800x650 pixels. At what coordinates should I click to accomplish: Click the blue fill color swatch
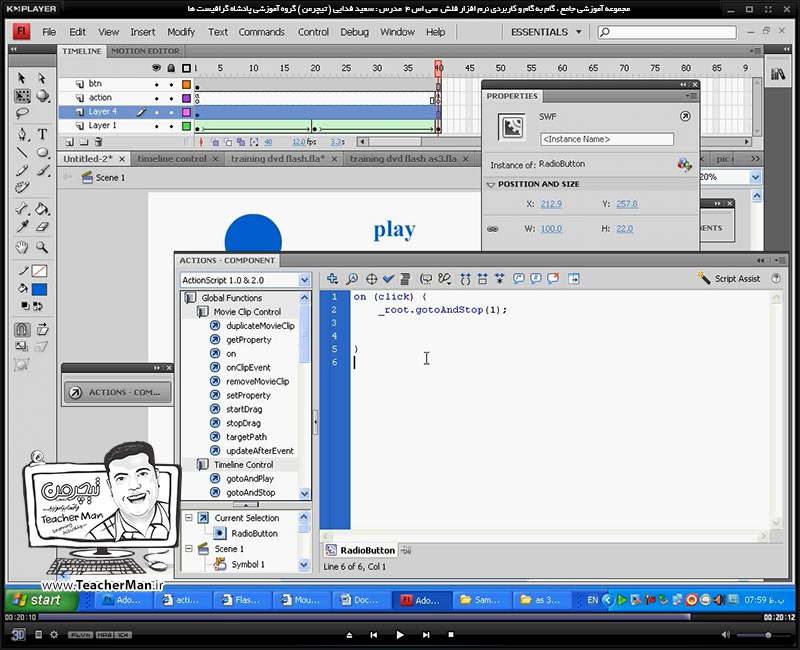tap(39, 289)
